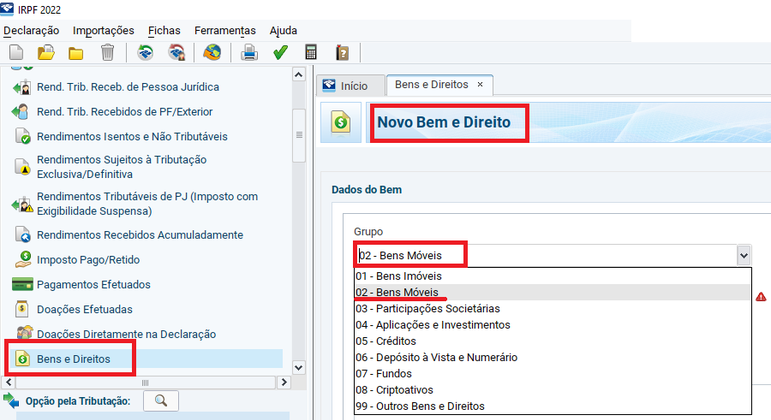Open the calculator icon in toolbar
Viewport: 771px width, 420px height.
pos(311,53)
